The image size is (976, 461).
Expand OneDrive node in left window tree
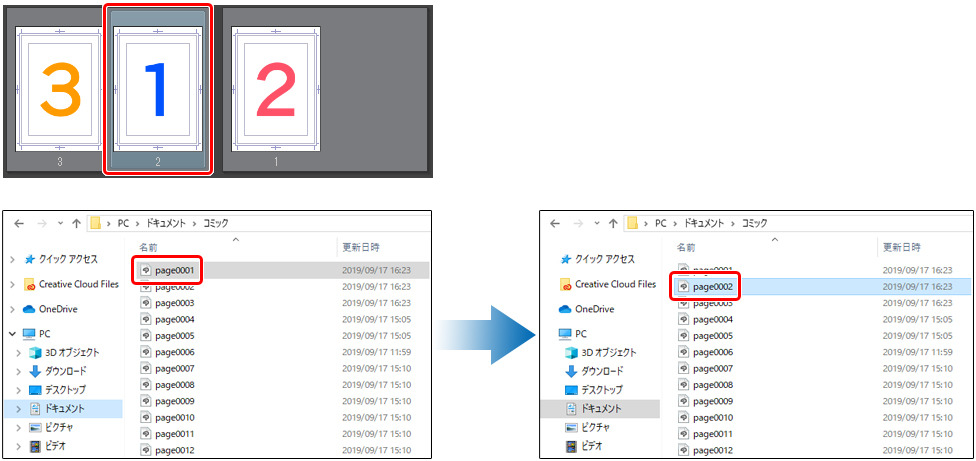pos(12,309)
